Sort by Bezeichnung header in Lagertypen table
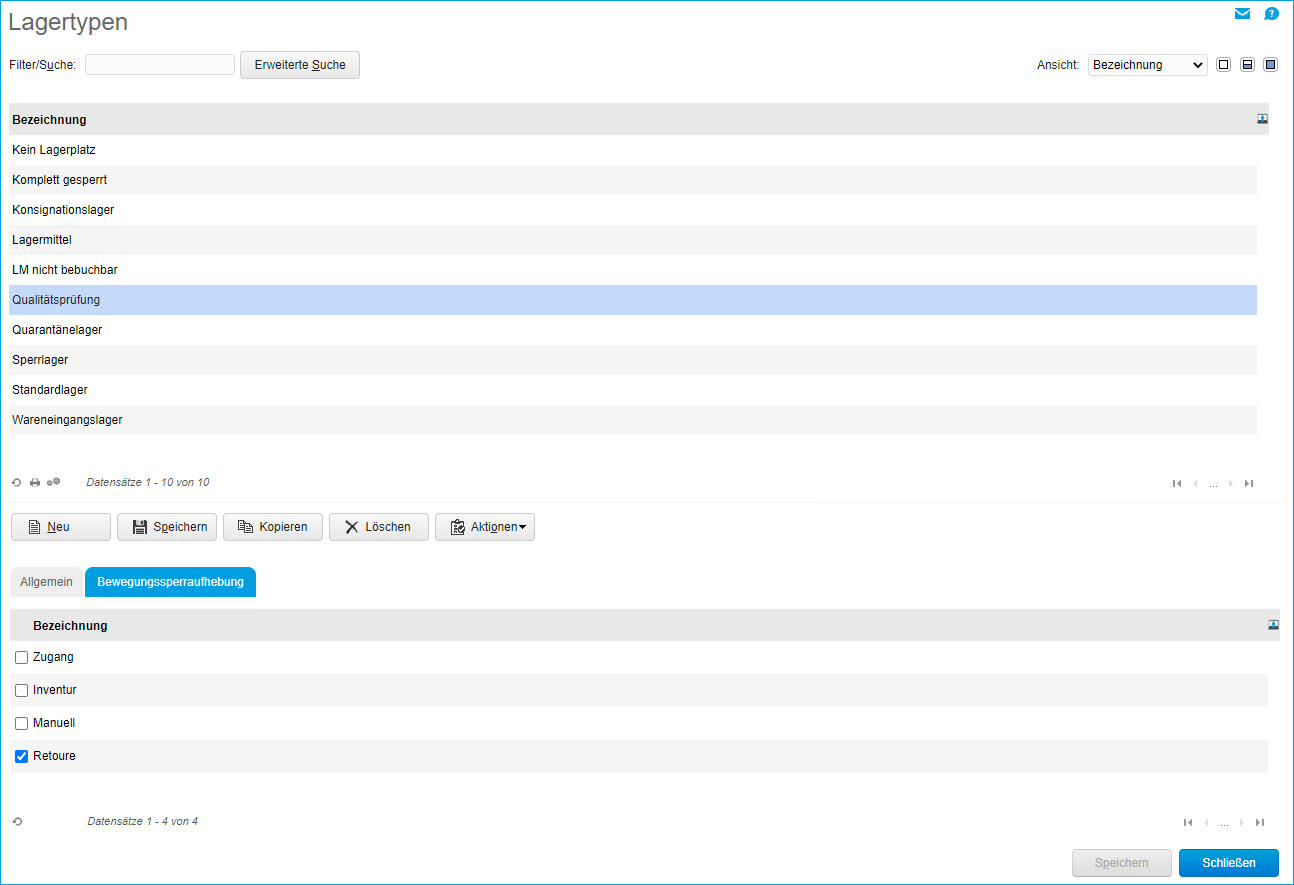 tap(49, 120)
